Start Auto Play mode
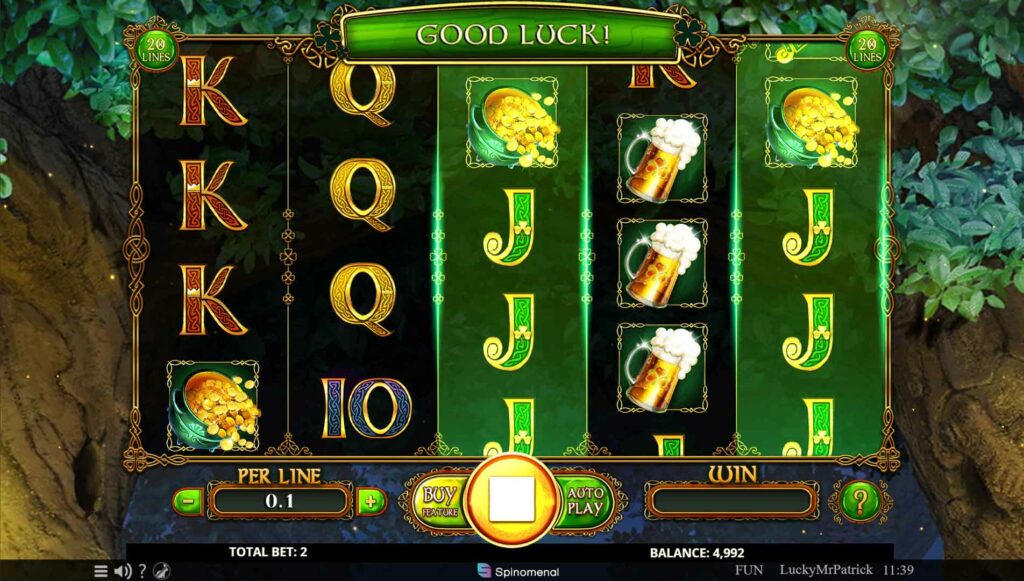Screen dimensions: 1024x581 [x=583, y=501]
